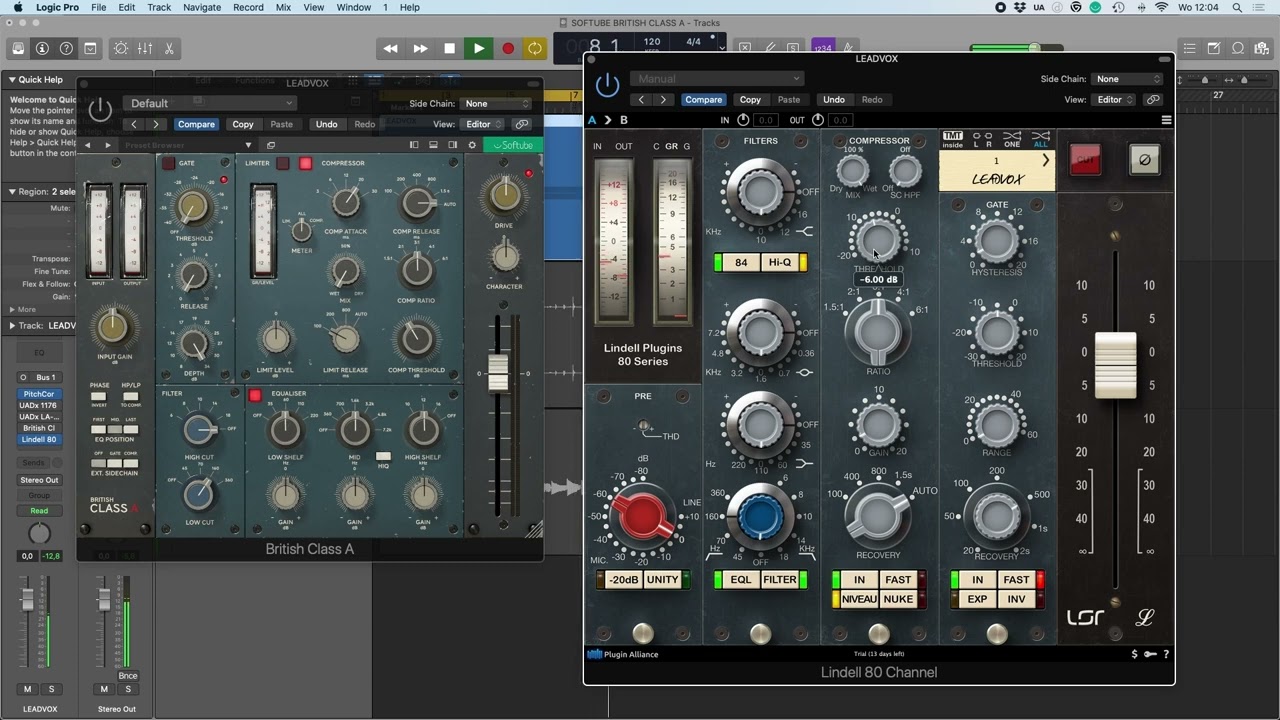Select TMT ONE channel icon
The height and width of the screenshot is (720, 1280).
click(x=1012, y=140)
